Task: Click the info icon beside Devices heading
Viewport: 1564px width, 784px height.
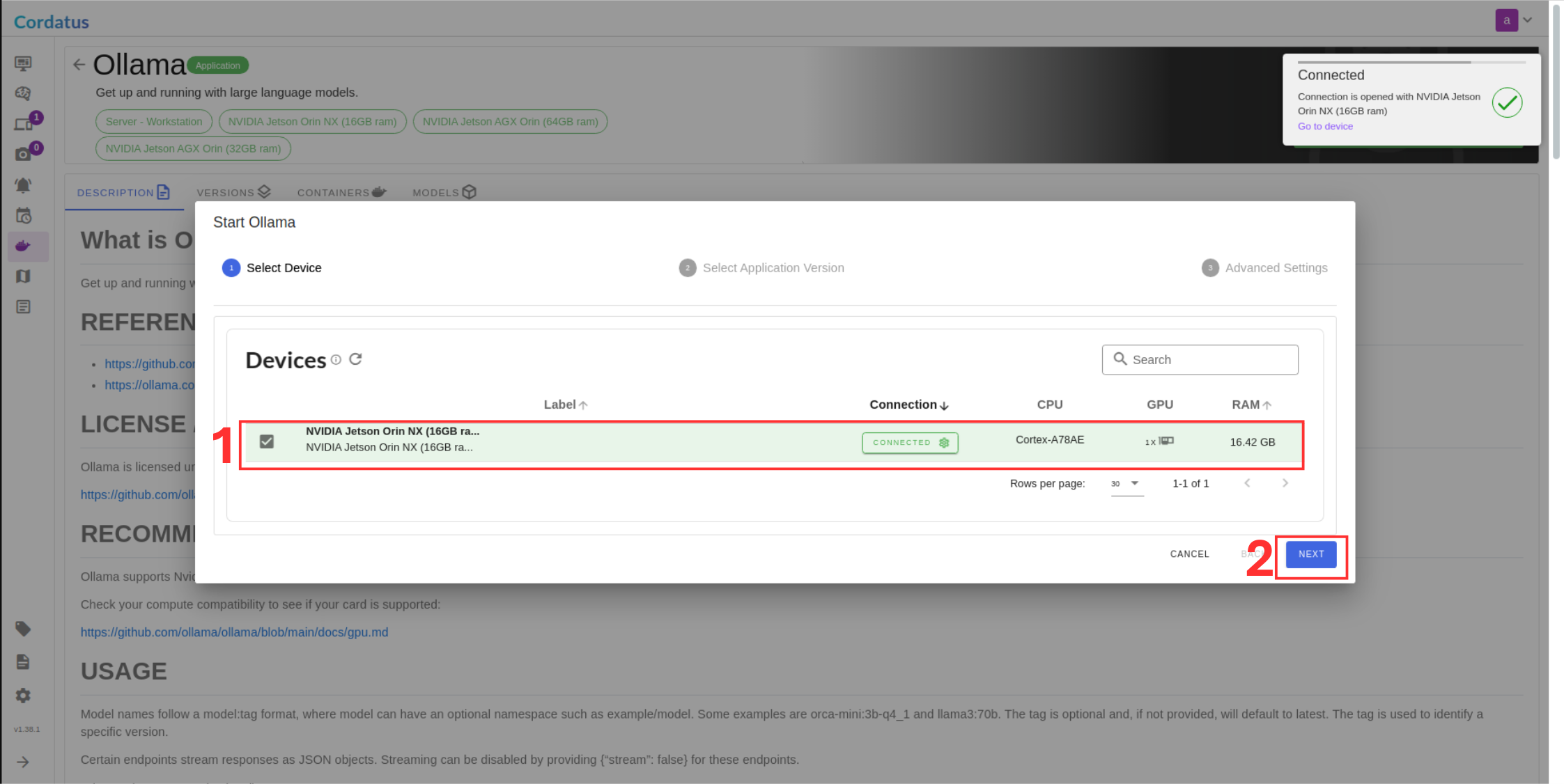Action: (x=336, y=359)
